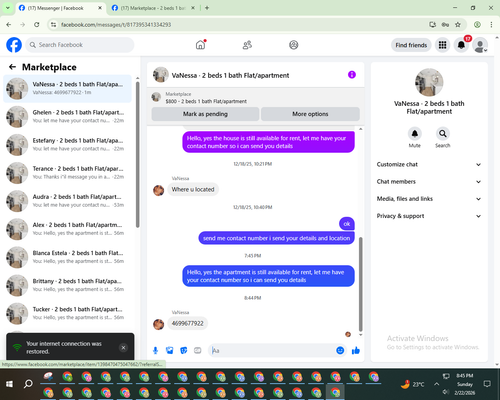Click the Find friends button

pyautogui.click(x=411, y=45)
